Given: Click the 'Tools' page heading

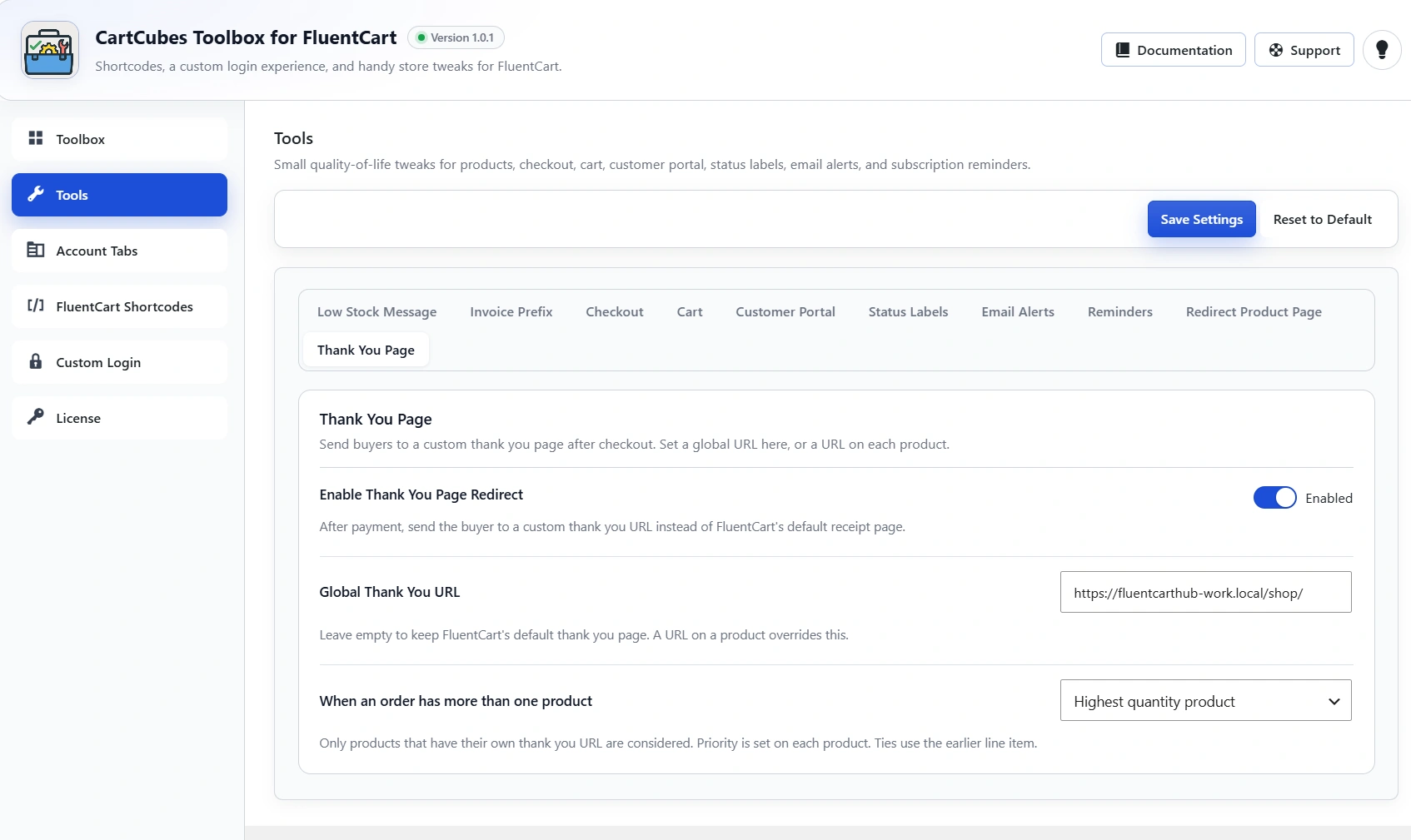Looking at the screenshot, I should 293,138.
